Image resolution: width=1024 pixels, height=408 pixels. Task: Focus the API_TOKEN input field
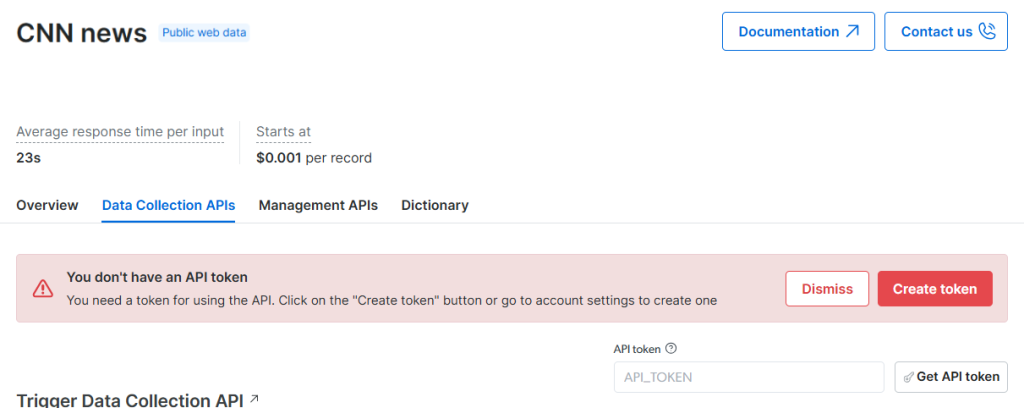[x=749, y=377]
